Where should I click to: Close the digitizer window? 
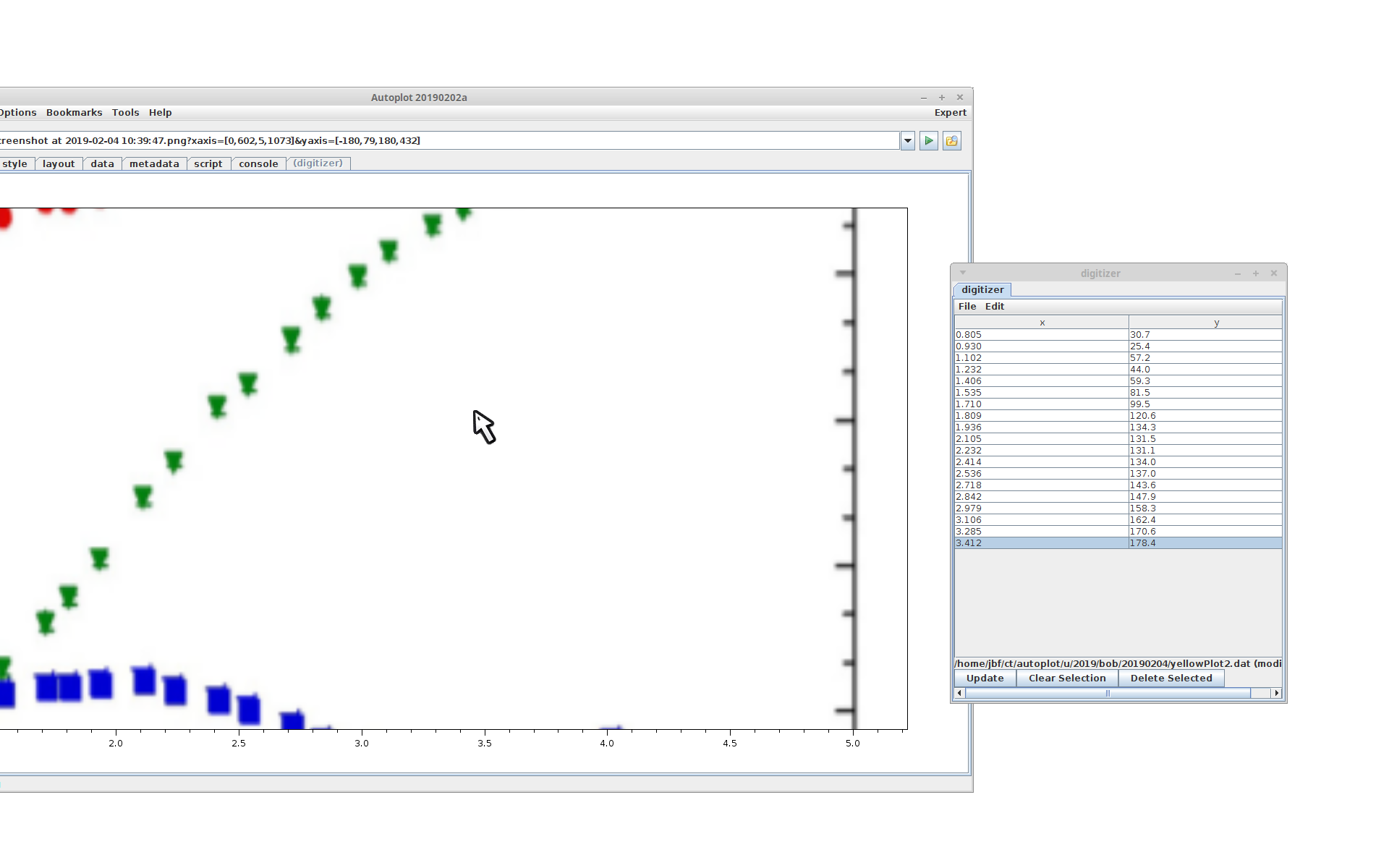[1274, 273]
